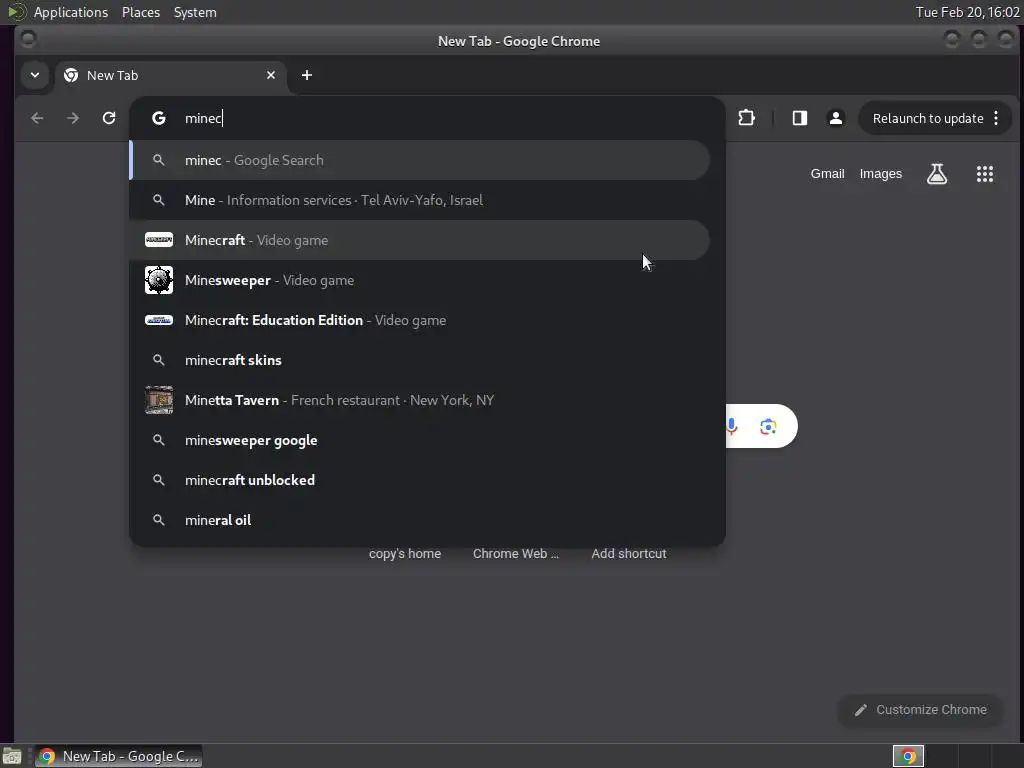The image size is (1024, 768).
Task: Click the Google G icon in omnibox
Action: (x=159, y=118)
